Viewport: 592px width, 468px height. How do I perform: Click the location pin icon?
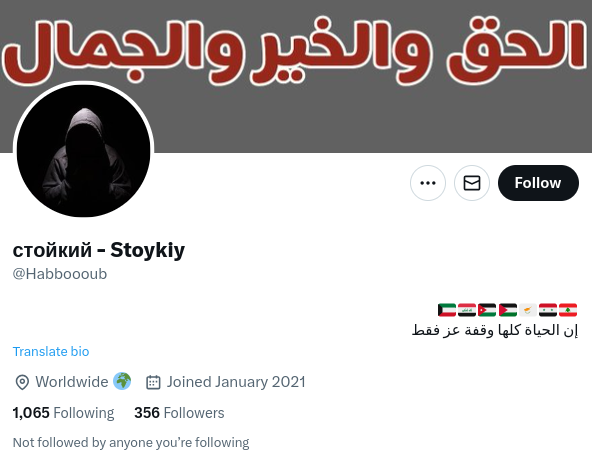[x=22, y=382]
